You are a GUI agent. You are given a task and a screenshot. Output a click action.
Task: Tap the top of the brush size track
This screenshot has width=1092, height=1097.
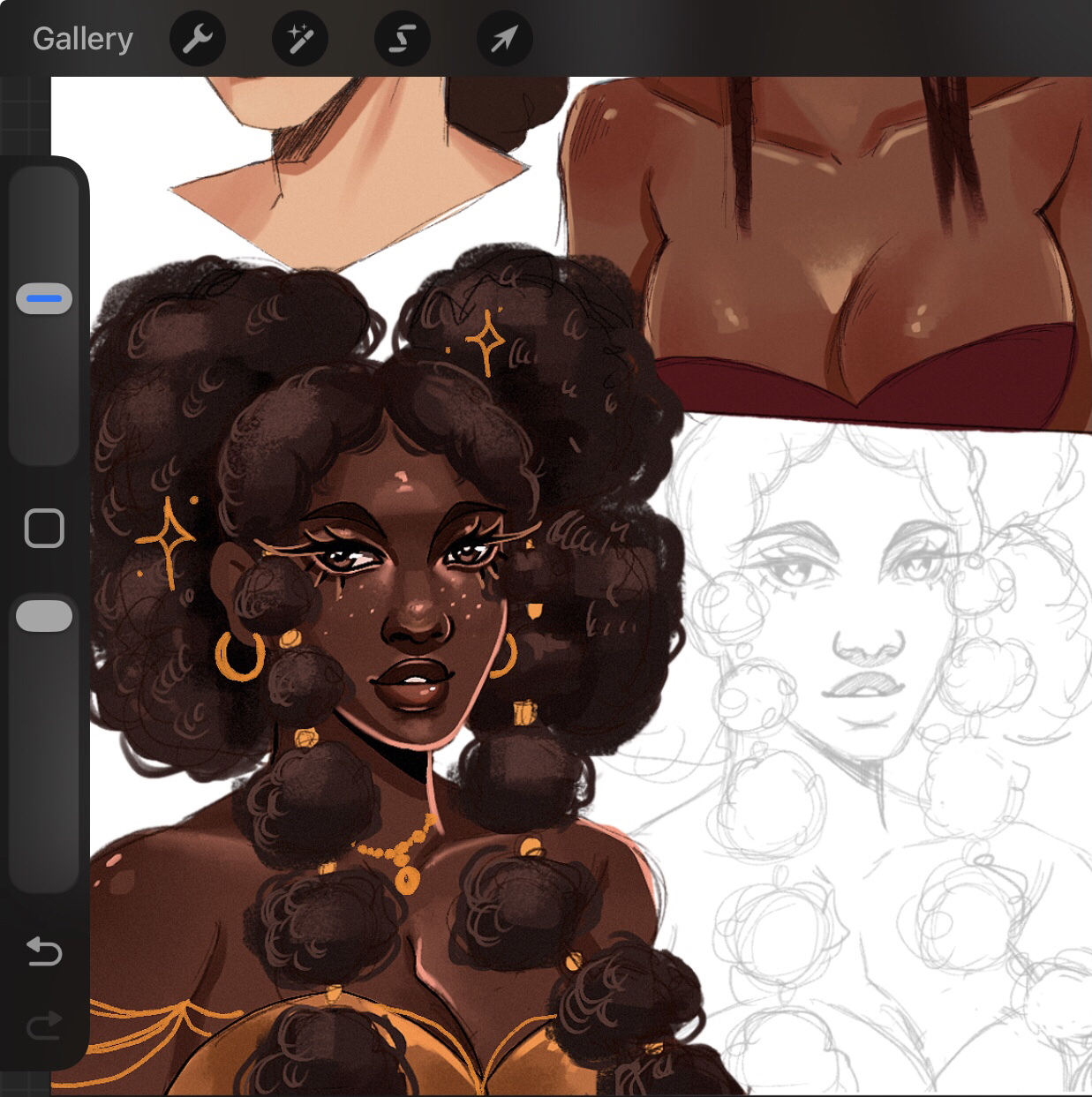(44, 181)
